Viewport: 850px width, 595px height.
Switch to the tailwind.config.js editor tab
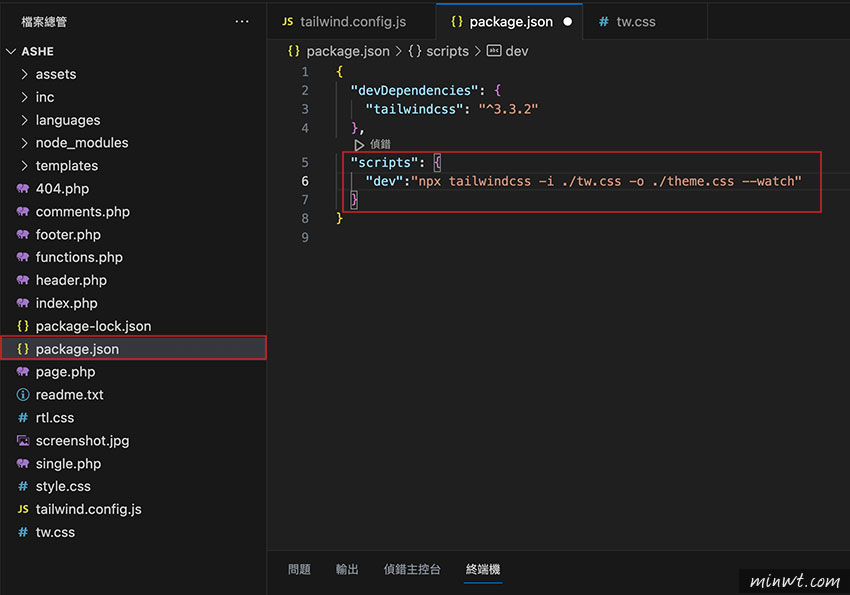pos(352,22)
